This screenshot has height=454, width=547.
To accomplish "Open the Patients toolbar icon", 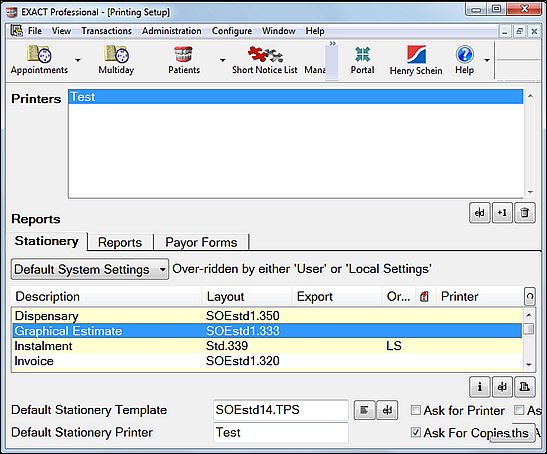I will pyautogui.click(x=184, y=60).
